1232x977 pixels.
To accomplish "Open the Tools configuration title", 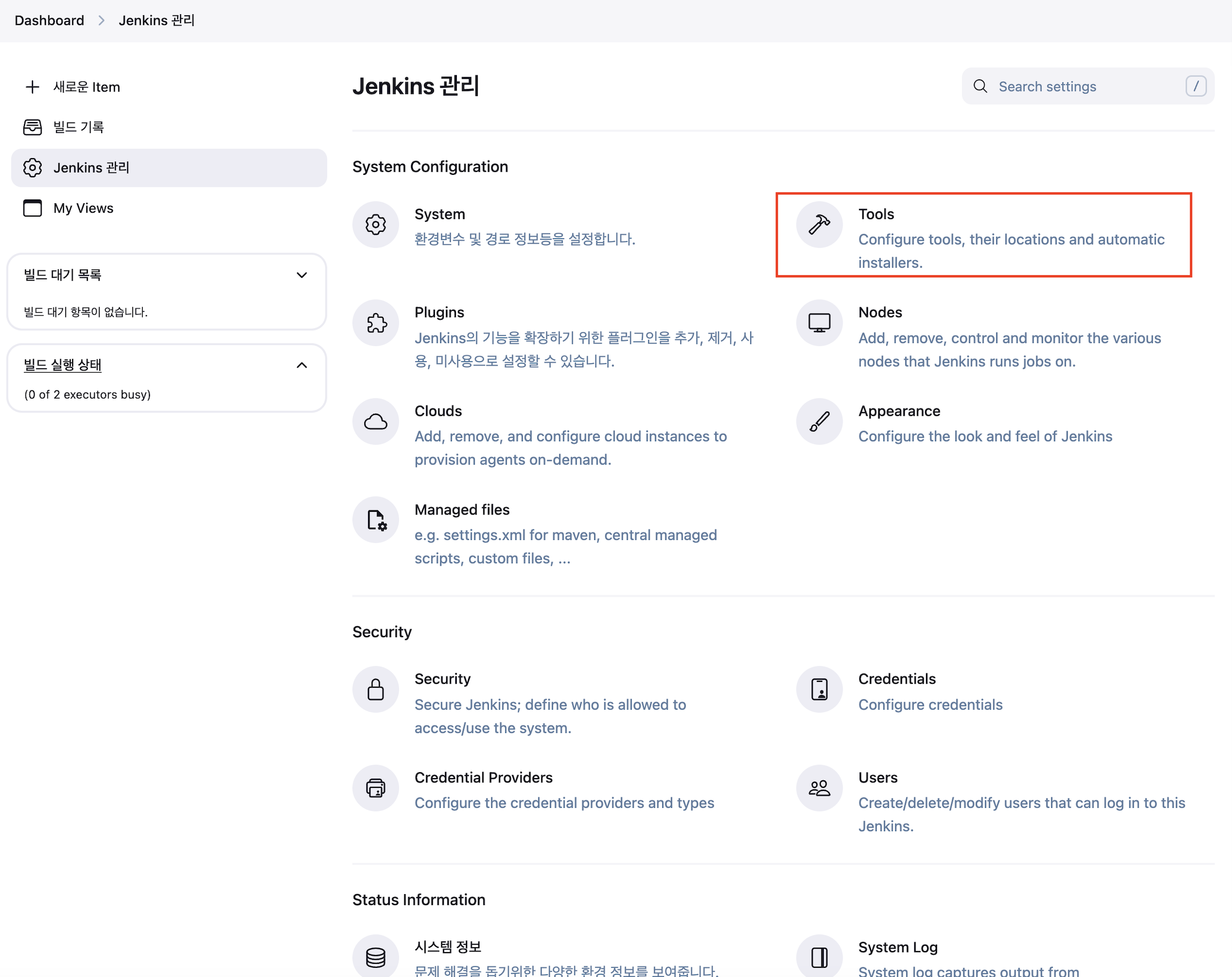I will (876, 213).
